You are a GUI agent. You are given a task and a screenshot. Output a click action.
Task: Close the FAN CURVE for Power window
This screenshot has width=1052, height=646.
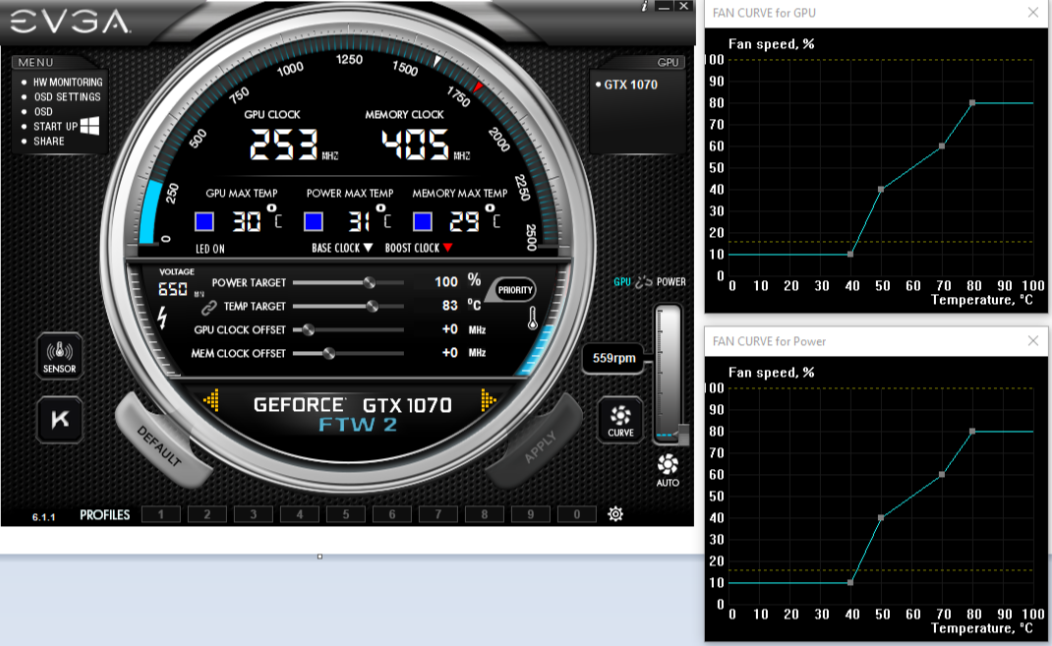pyautogui.click(x=1033, y=341)
